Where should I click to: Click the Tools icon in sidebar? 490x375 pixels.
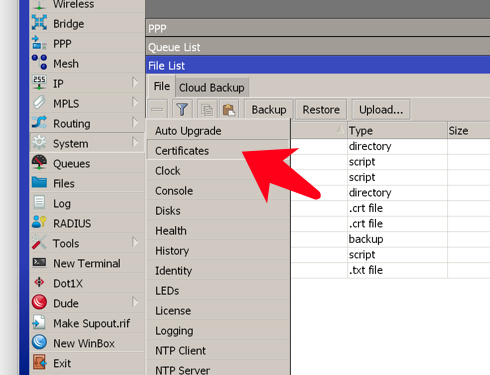pyautogui.click(x=39, y=242)
